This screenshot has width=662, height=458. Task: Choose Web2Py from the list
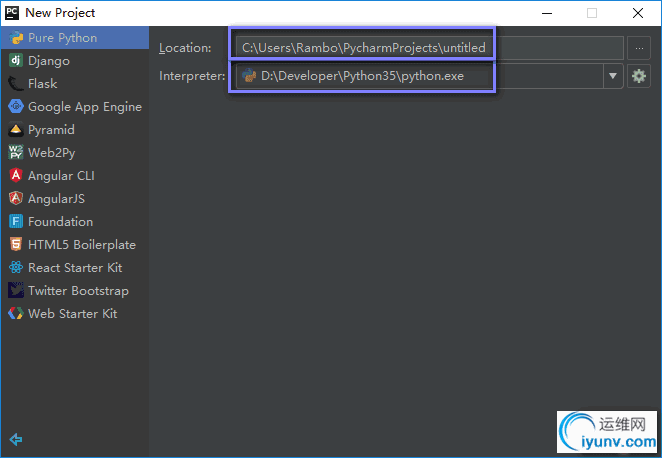[75, 152]
